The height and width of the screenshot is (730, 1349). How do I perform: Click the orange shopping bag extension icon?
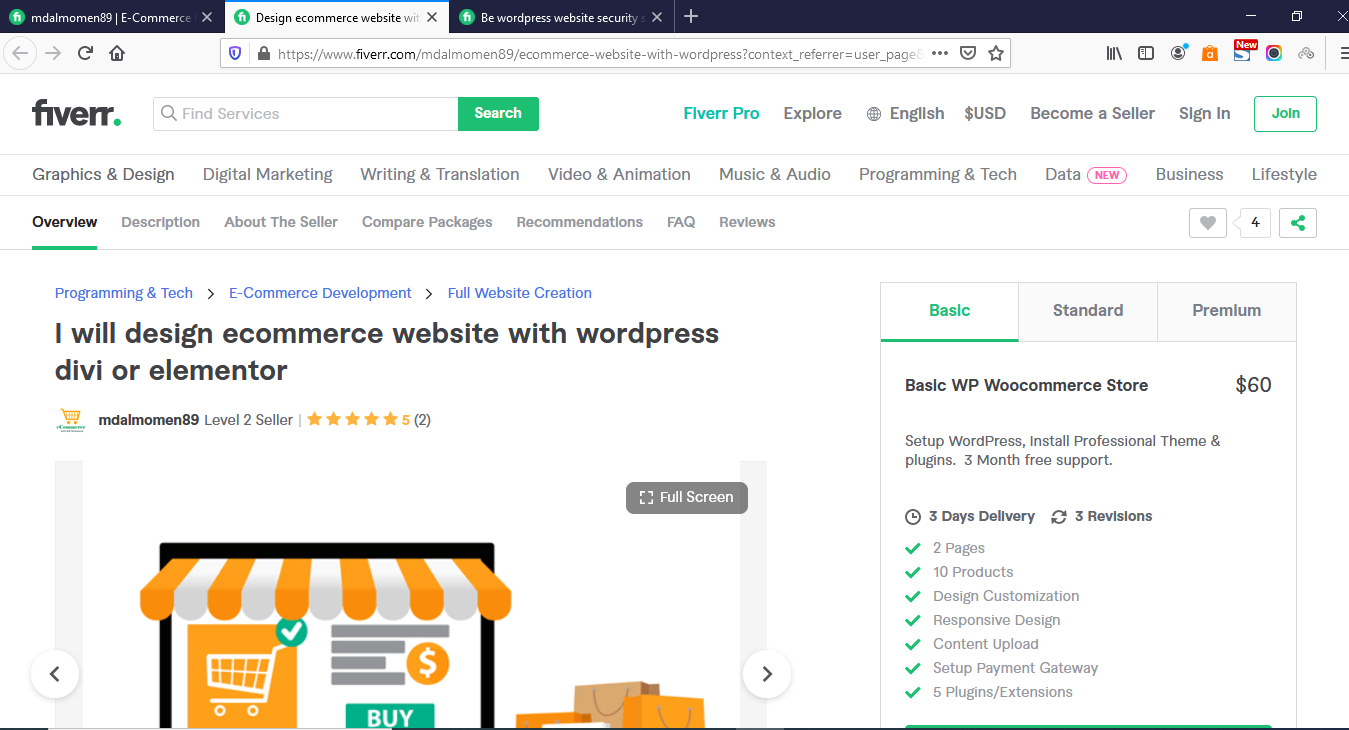(1209, 52)
